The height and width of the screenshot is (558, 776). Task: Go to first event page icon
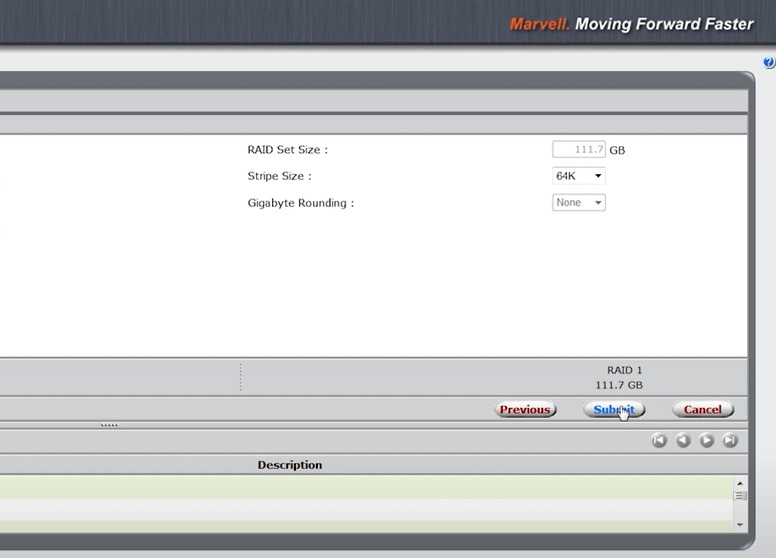click(659, 440)
